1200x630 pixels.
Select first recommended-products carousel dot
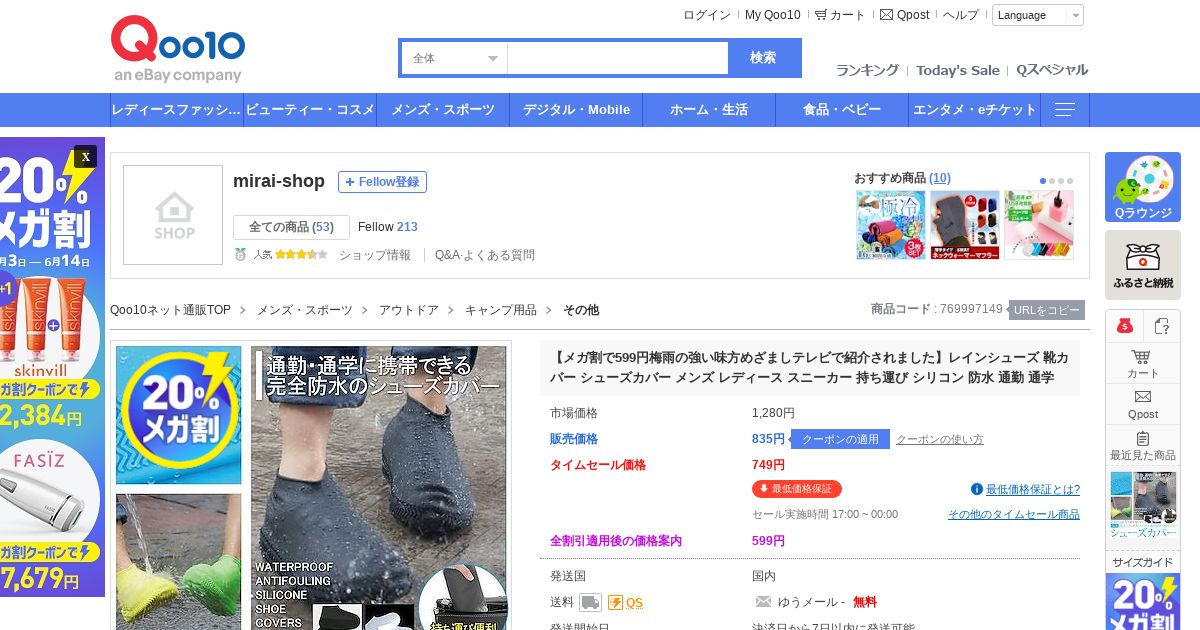pos(1043,181)
